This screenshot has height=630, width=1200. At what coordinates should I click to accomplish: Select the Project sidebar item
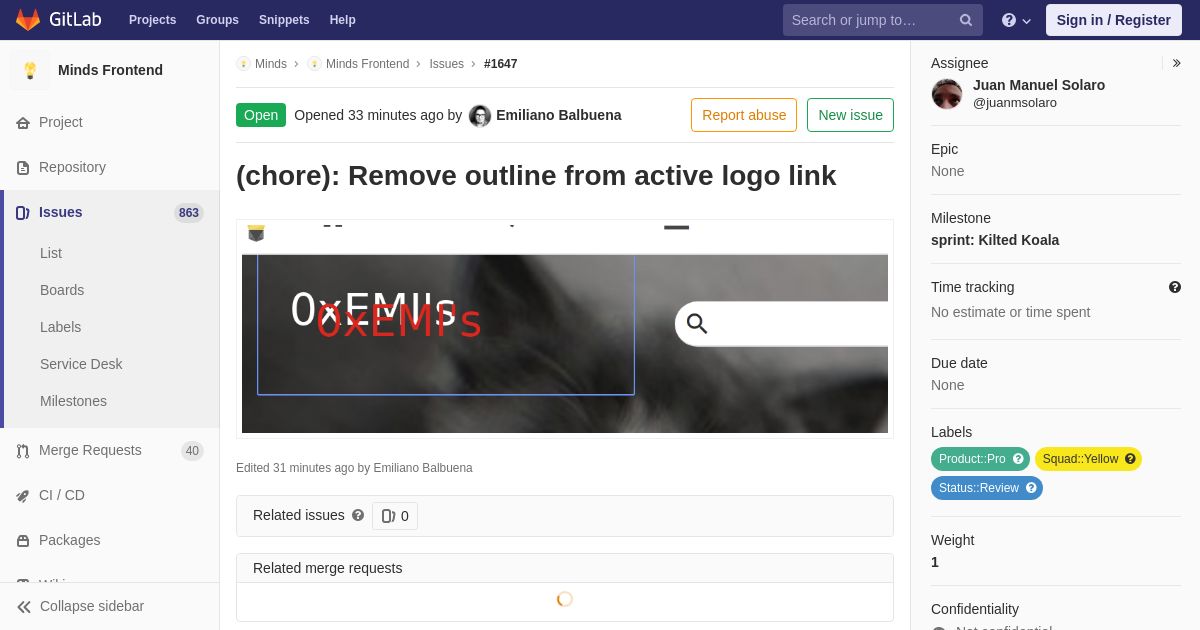tap(110, 122)
